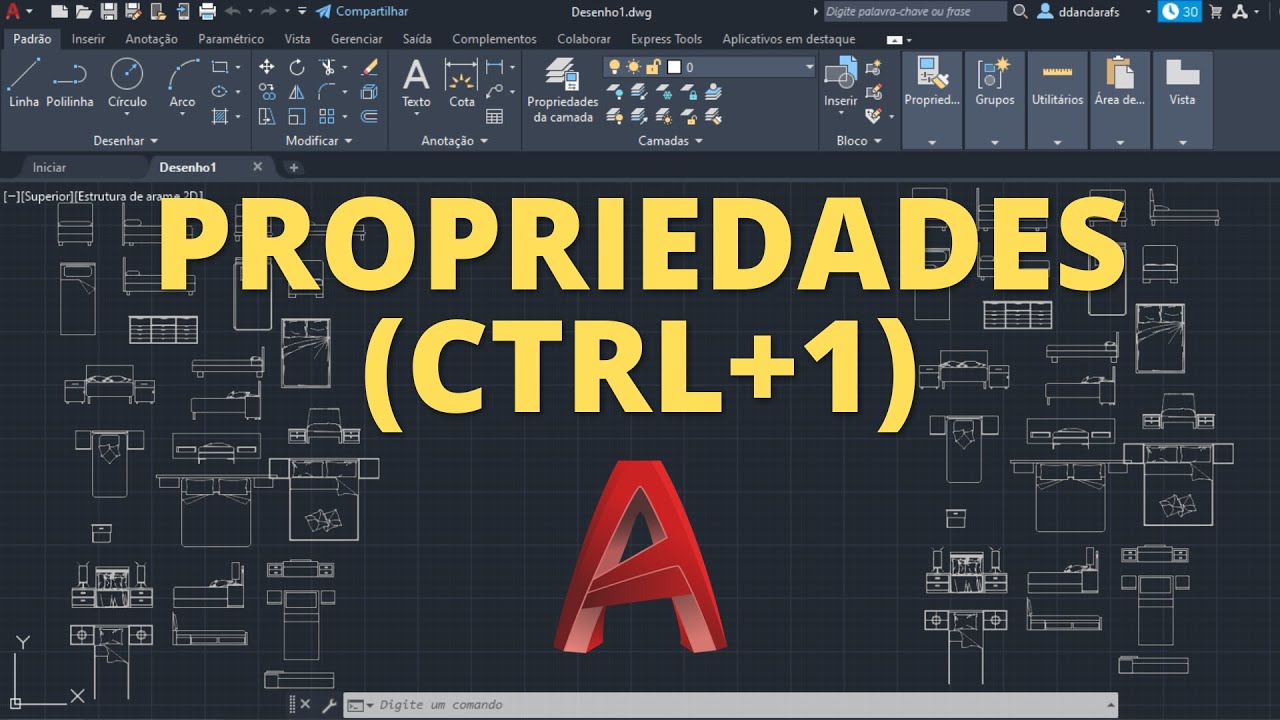Toggle layer lock padlock icon

point(652,67)
